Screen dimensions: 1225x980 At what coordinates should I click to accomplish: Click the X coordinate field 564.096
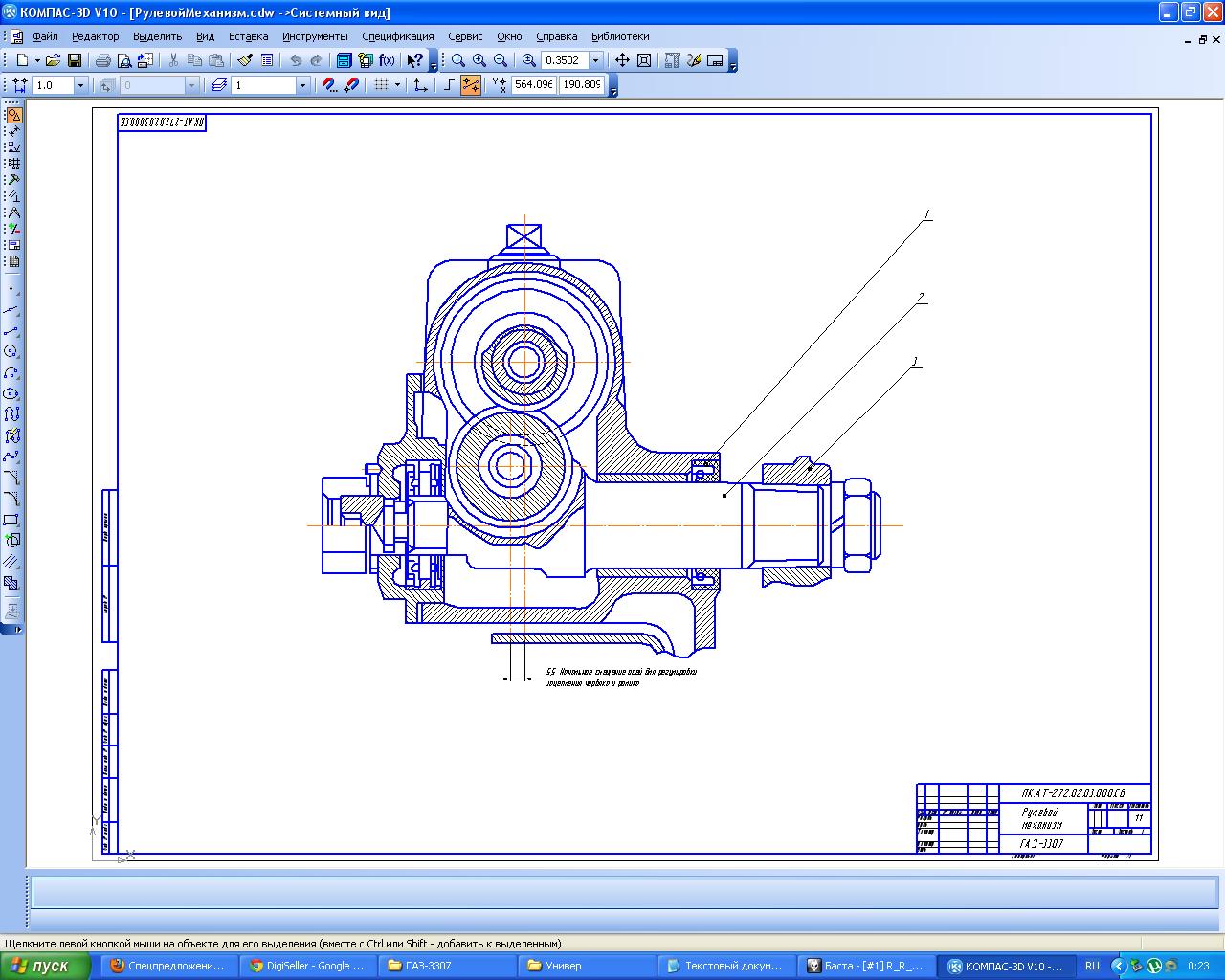click(533, 85)
